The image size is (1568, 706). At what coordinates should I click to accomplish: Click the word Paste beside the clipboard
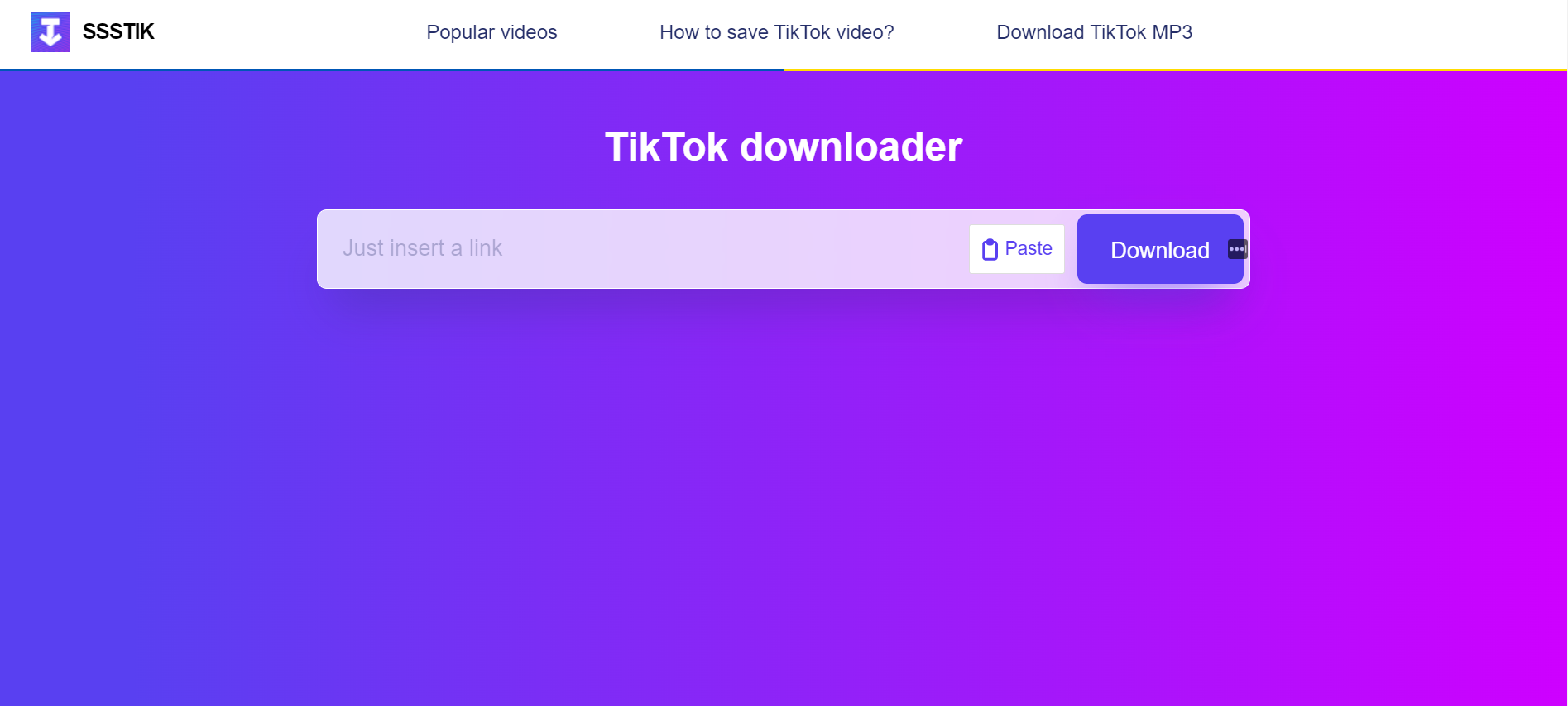pyautogui.click(x=1029, y=248)
